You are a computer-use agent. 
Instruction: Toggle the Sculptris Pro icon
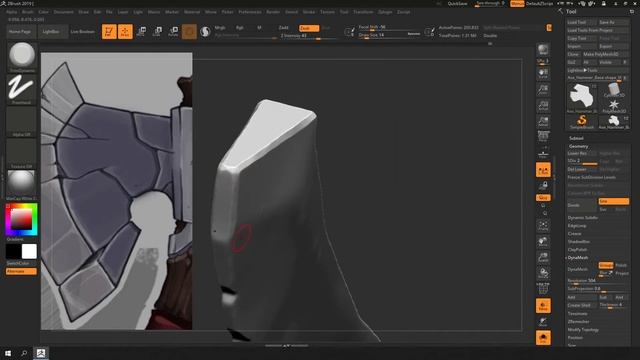point(205,31)
